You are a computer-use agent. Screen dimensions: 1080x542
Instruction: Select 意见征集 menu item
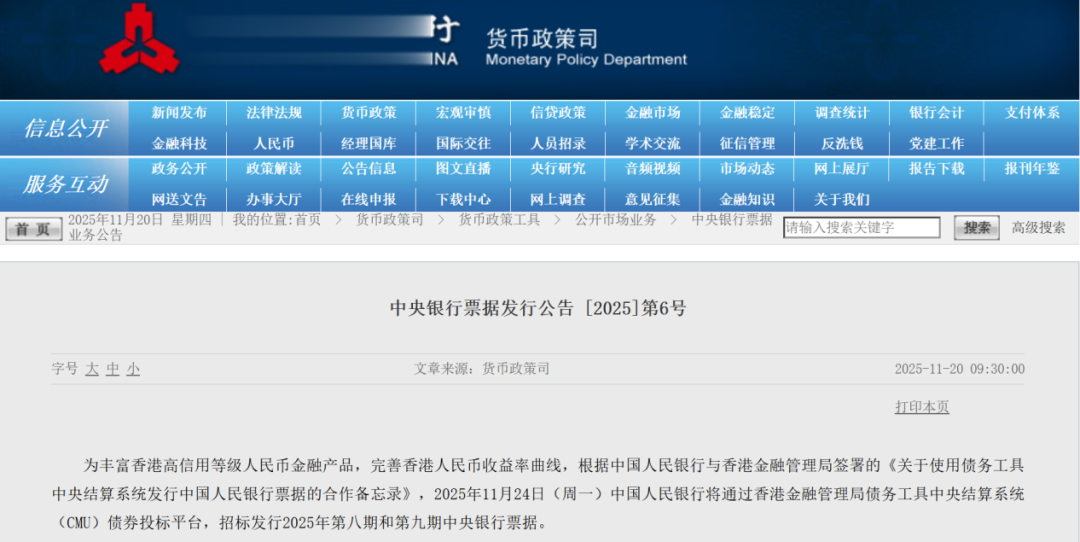(x=653, y=200)
